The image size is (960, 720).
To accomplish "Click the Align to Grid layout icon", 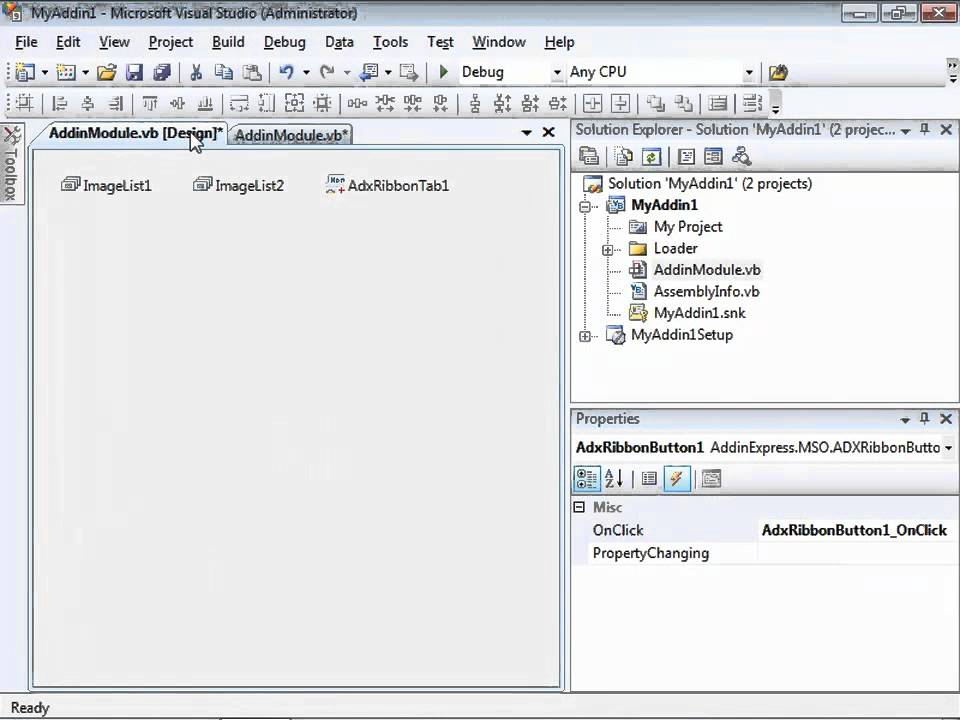I will coord(24,103).
